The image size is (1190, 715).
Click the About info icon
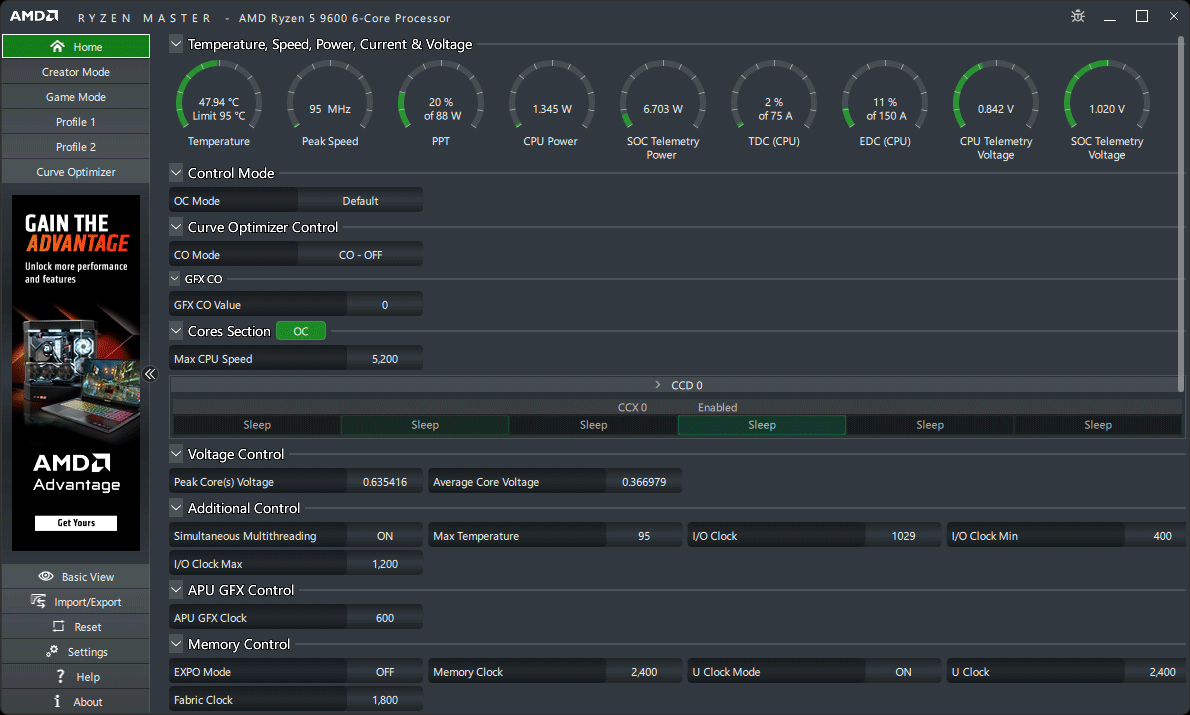coord(57,701)
